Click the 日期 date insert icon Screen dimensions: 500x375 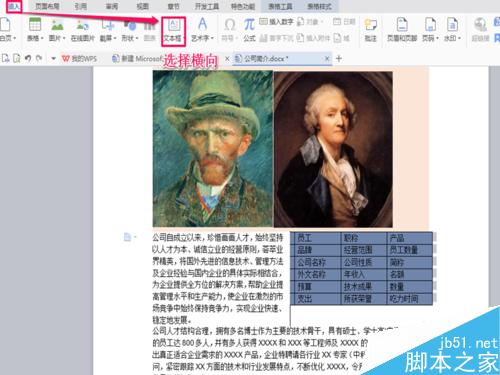(344, 22)
